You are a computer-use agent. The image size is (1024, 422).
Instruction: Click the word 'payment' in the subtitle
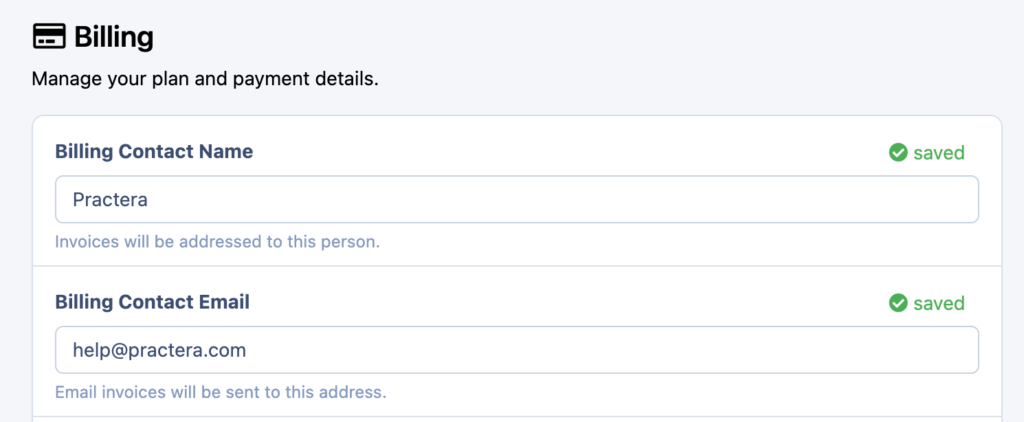point(266,78)
